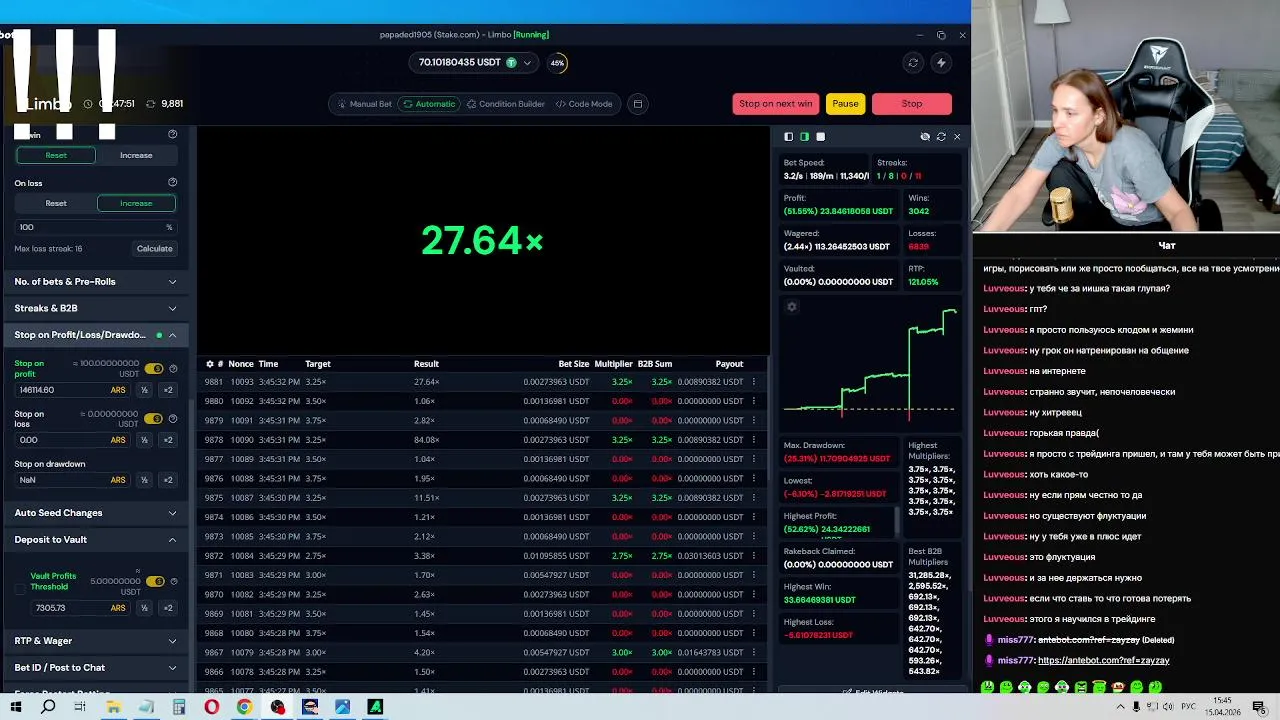This screenshot has height=720, width=1280.
Task: Click Stop on next win button
Action: (x=775, y=104)
